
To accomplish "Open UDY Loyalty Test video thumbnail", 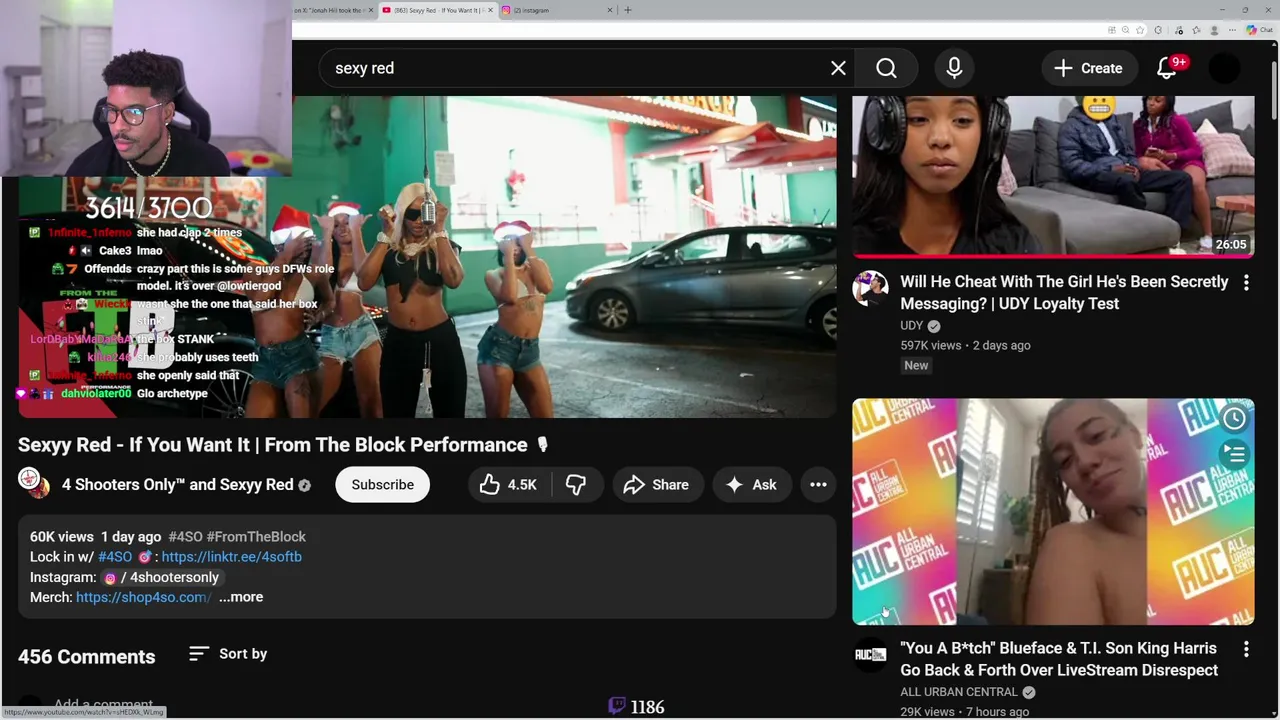I will tap(1053, 177).
